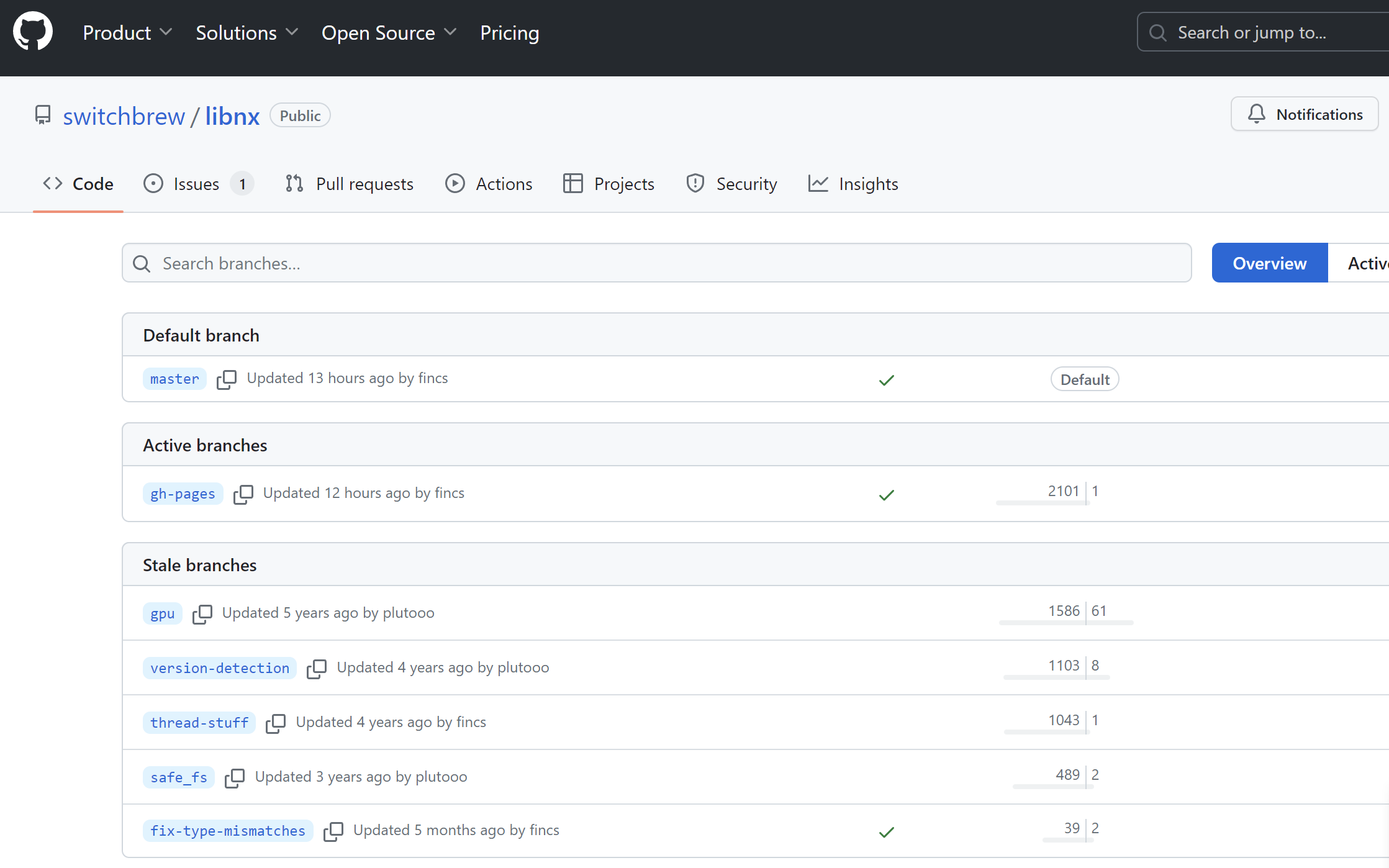This screenshot has height=868, width=1389.
Task: Click thread-stuff ahead/behind count 1043|1
Action: pos(1052,723)
